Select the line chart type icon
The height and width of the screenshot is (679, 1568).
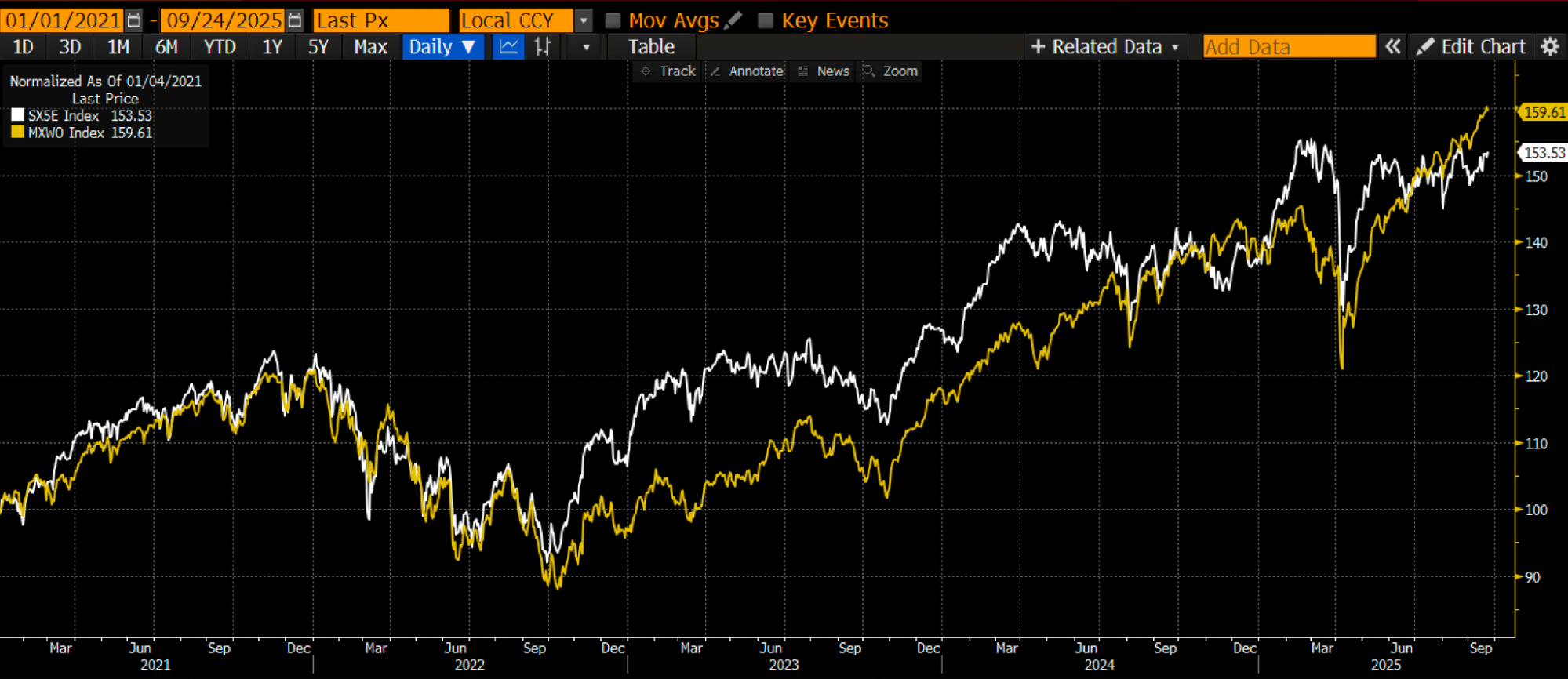[508, 47]
